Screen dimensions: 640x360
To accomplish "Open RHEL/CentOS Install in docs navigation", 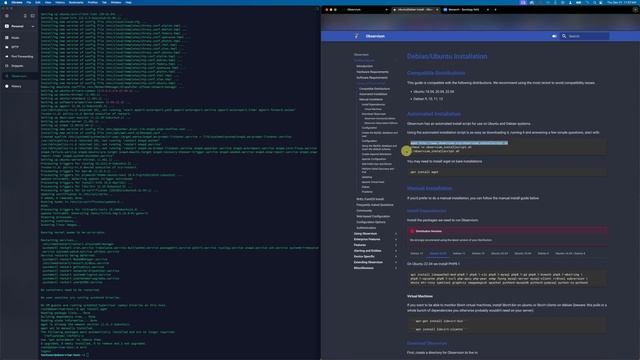I will (x=370, y=199).
